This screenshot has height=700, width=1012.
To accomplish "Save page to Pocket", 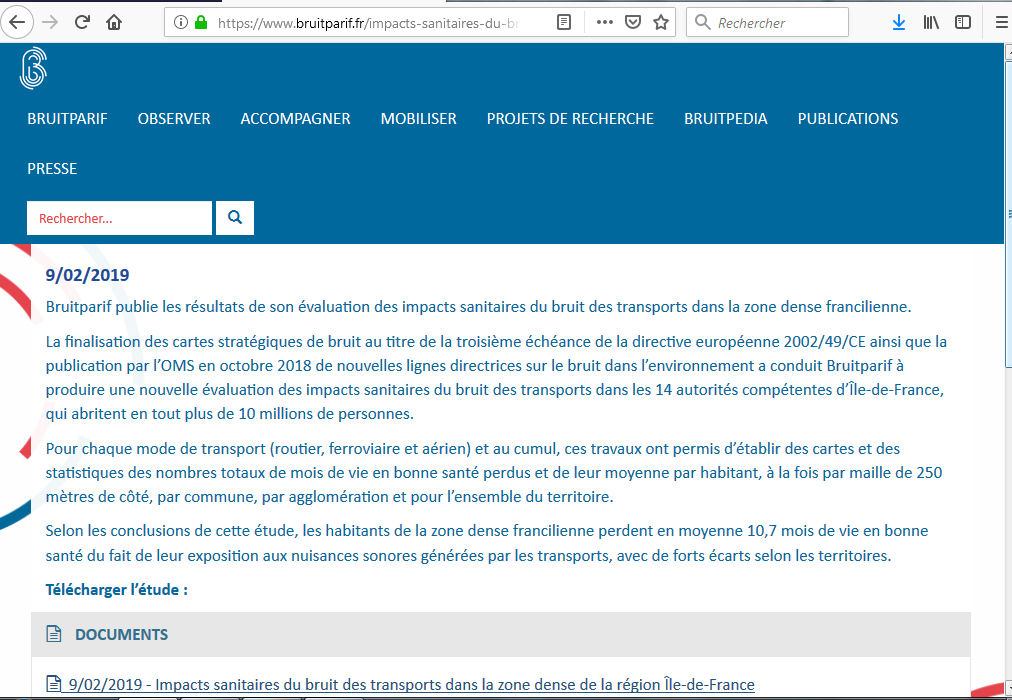I will pyautogui.click(x=633, y=23).
